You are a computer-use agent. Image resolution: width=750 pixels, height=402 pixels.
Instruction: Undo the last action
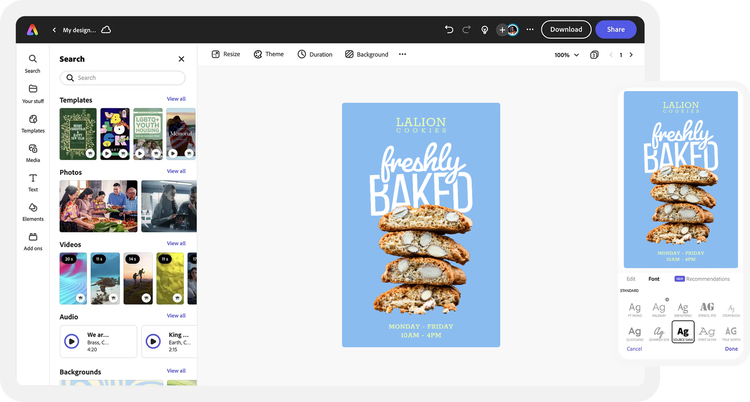[449, 30]
